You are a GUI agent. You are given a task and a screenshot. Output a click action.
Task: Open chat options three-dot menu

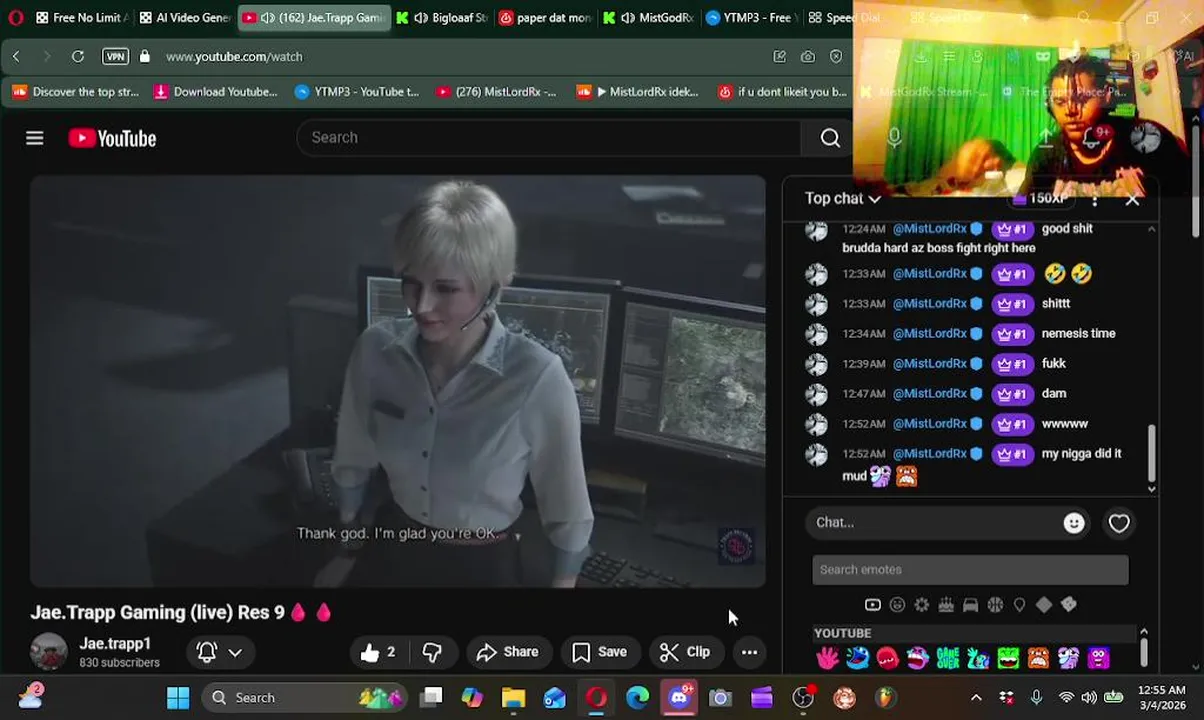coord(1095,199)
